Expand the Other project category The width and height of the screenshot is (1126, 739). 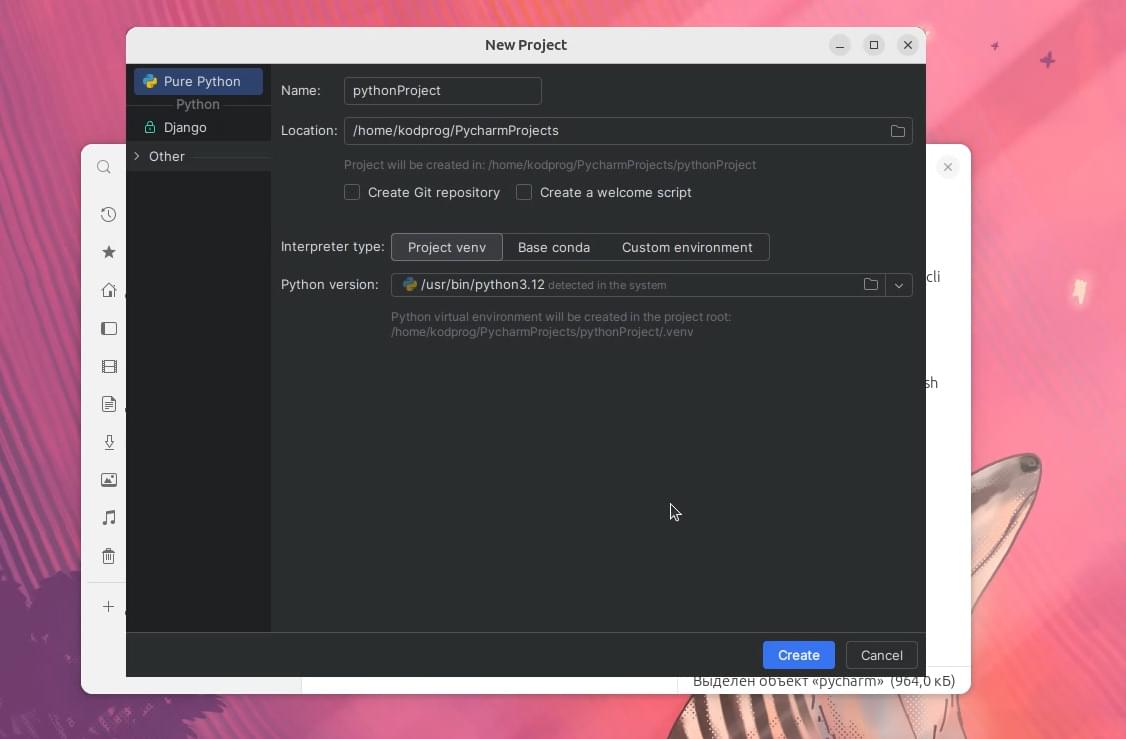point(136,156)
